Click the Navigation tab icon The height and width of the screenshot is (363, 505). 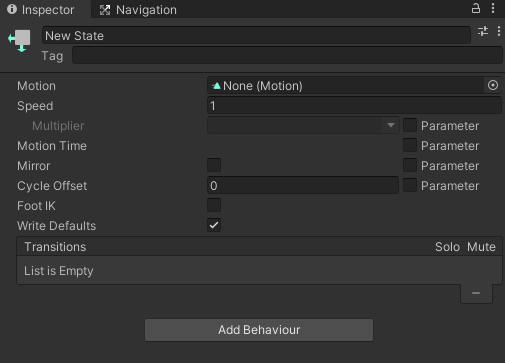tap(105, 10)
